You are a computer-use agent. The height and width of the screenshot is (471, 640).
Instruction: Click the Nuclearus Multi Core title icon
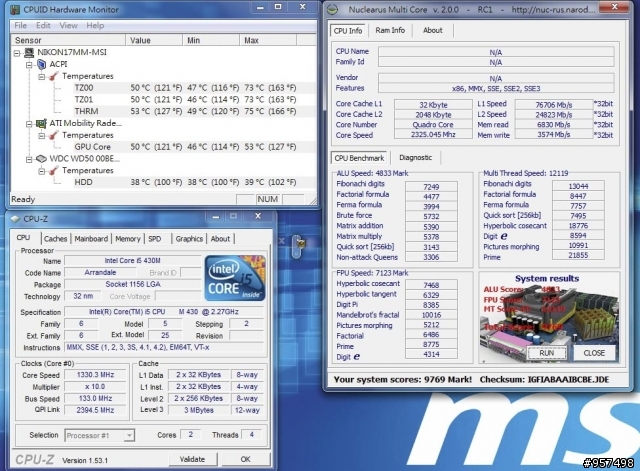(333, 9)
